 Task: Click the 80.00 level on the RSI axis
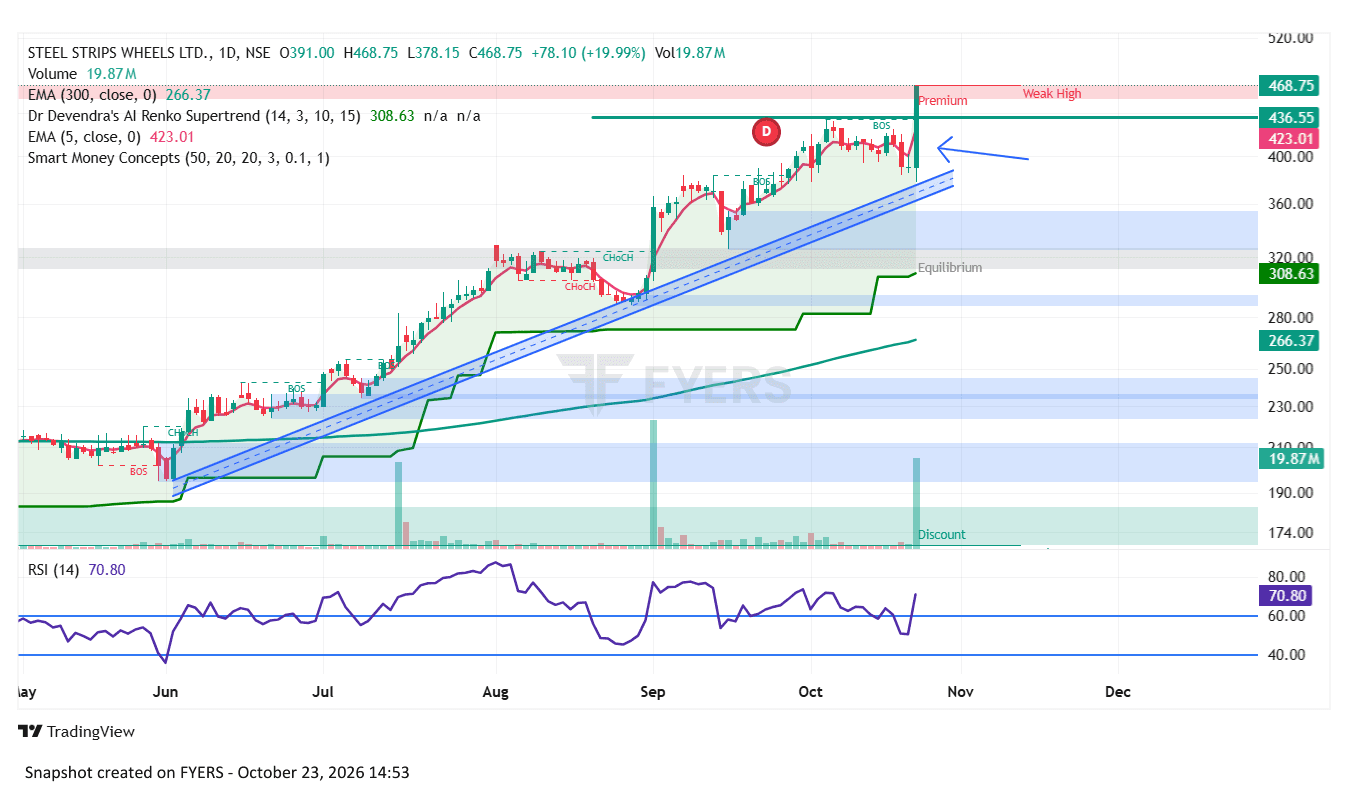click(1287, 577)
